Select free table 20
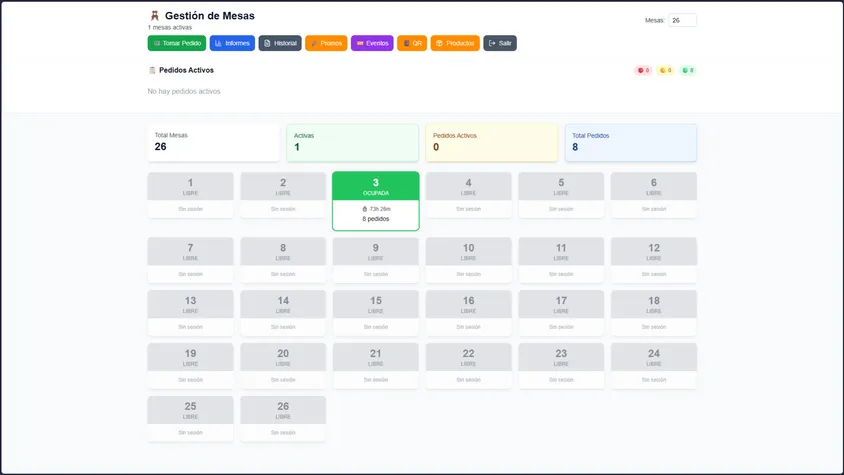This screenshot has height=475, width=844. (283, 366)
